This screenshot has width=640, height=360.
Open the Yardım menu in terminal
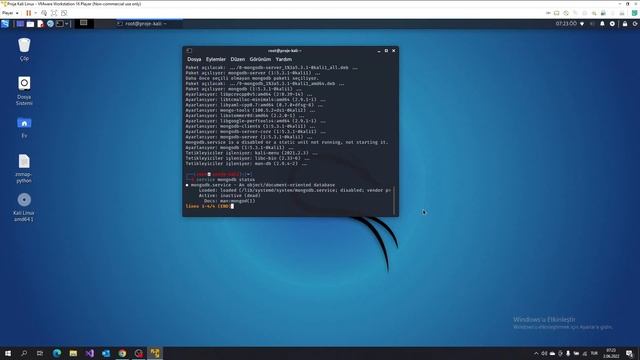283,59
